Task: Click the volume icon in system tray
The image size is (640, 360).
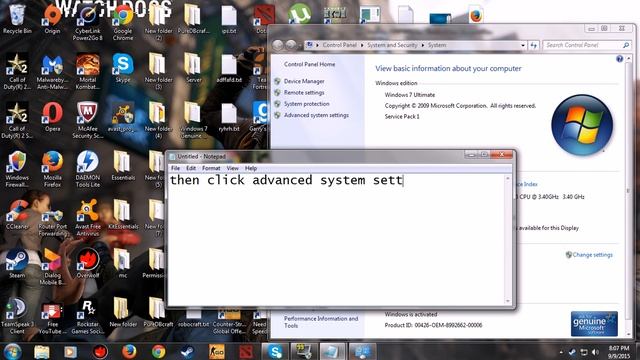Action: 595,352
